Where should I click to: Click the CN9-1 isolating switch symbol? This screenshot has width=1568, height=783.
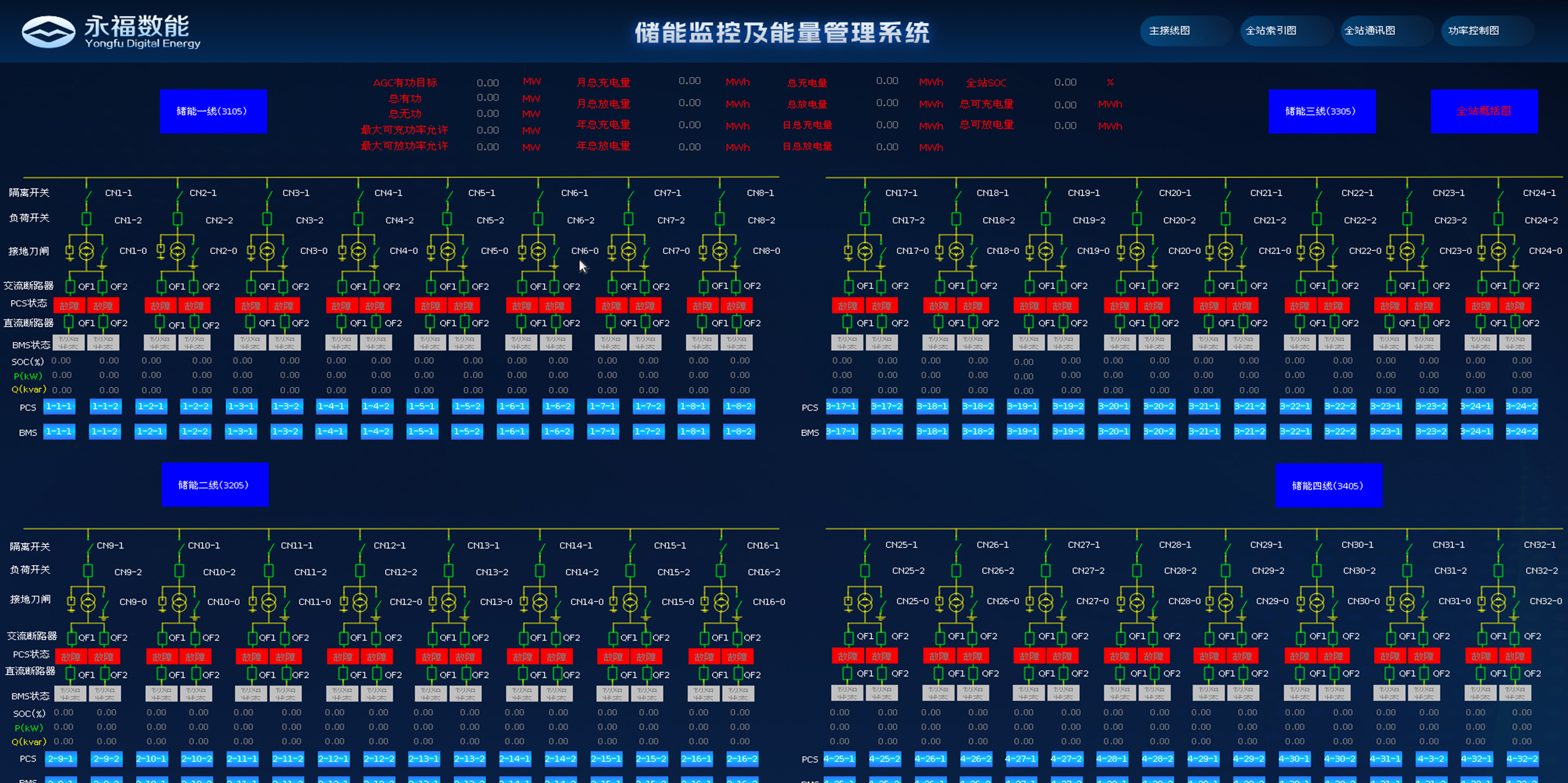click(x=89, y=546)
